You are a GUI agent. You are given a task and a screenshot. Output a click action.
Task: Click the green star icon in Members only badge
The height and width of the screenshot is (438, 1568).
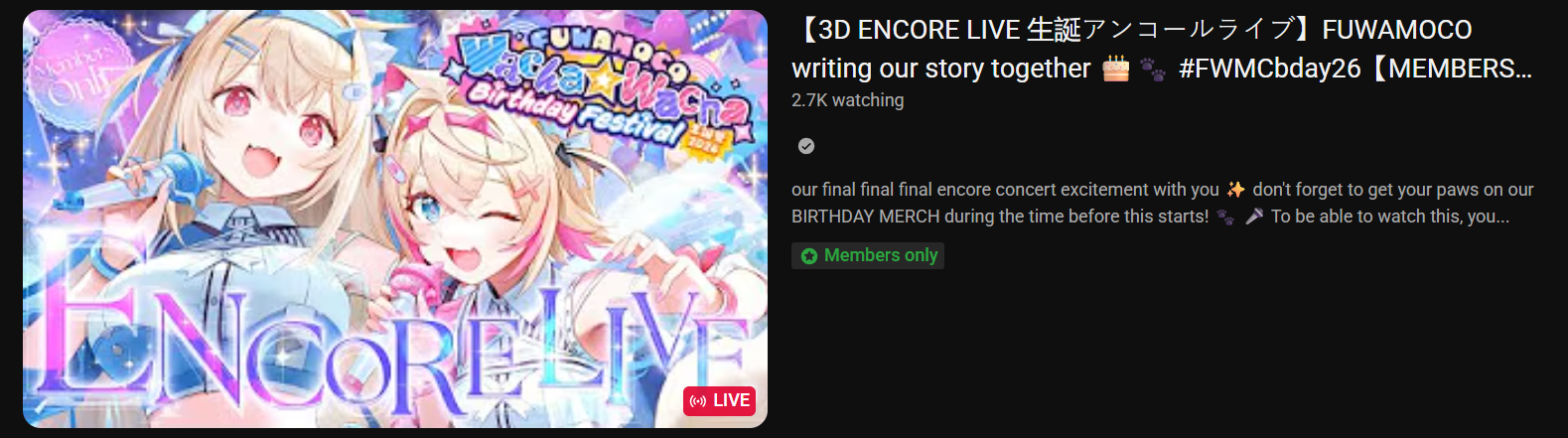(809, 256)
